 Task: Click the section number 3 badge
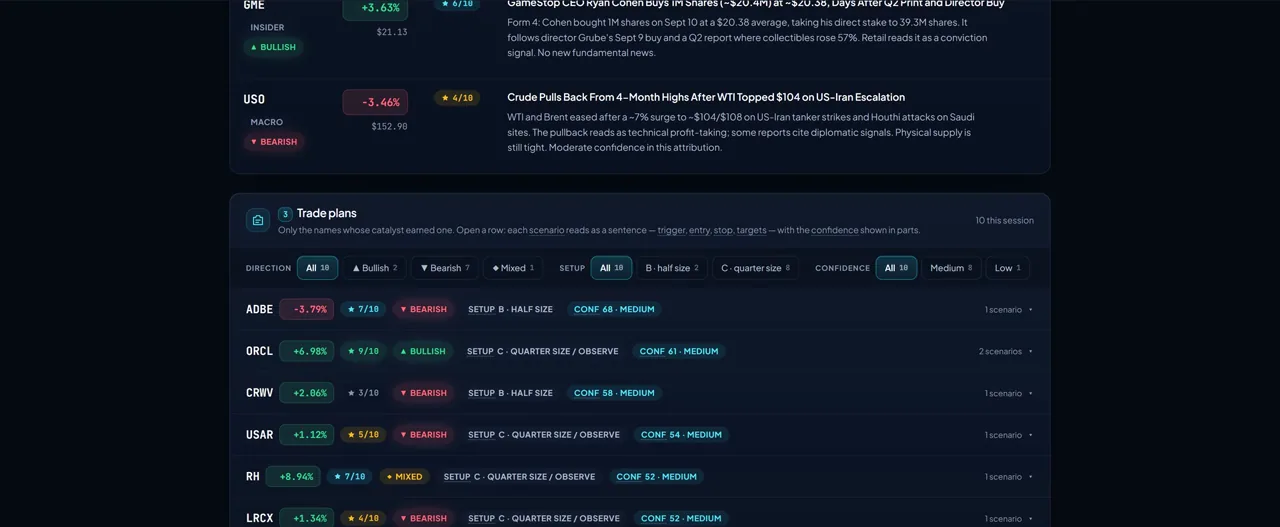tap(285, 214)
